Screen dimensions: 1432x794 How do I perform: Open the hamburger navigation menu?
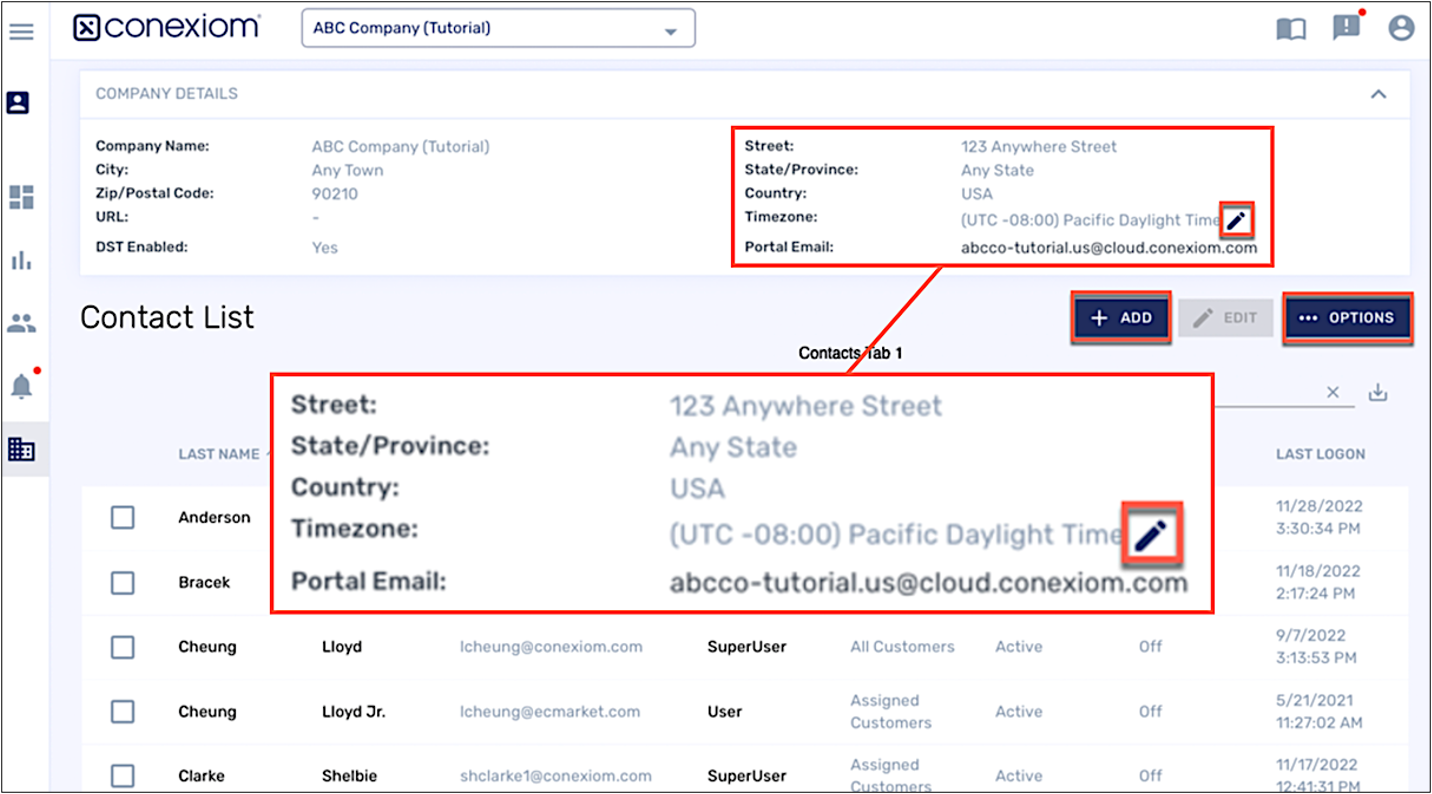21,32
